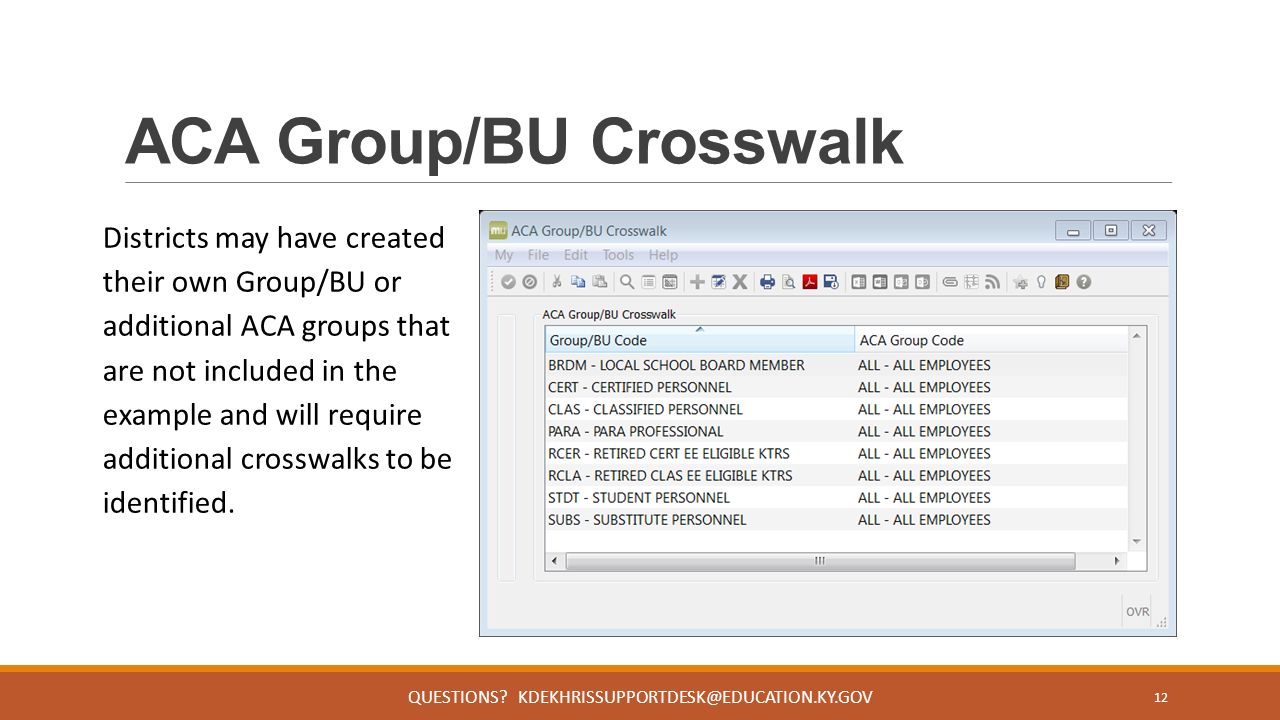The width and height of the screenshot is (1280, 720).
Task: Click the RSS-style Notify icon
Action: click(992, 282)
